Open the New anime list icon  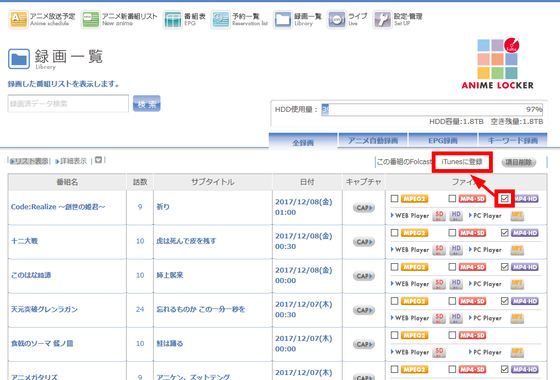click(90, 19)
